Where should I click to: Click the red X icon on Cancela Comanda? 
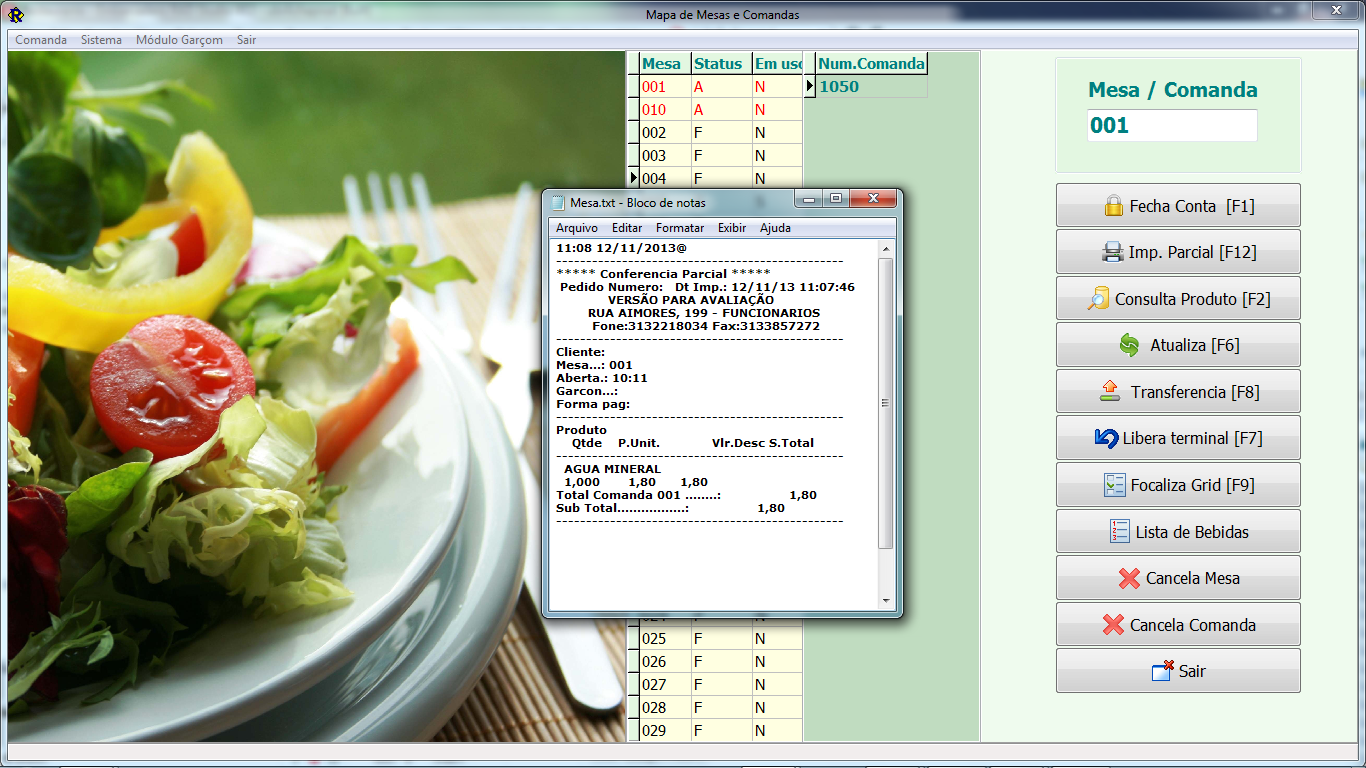(x=1113, y=625)
